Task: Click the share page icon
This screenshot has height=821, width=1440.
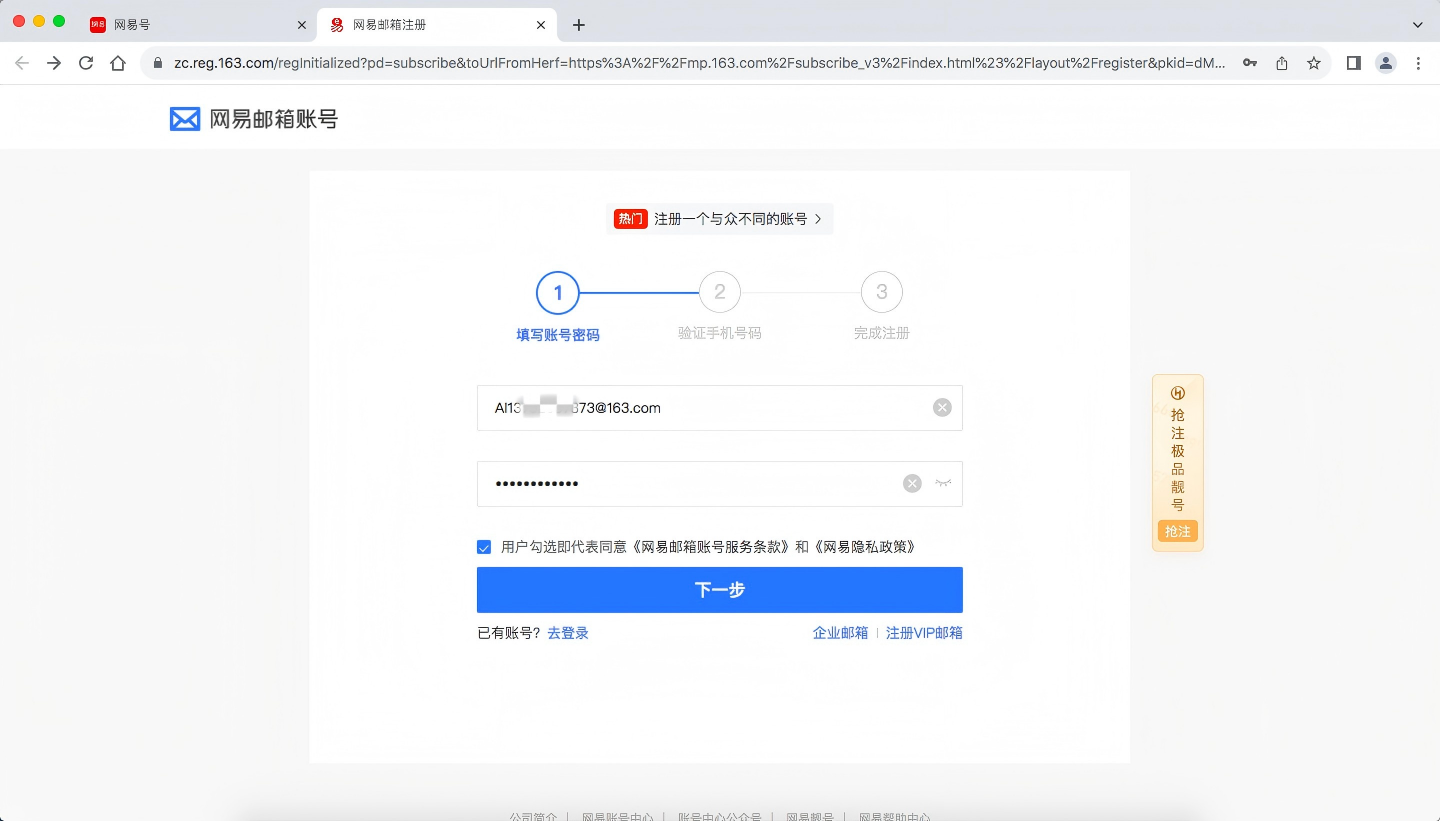Action: (1281, 63)
